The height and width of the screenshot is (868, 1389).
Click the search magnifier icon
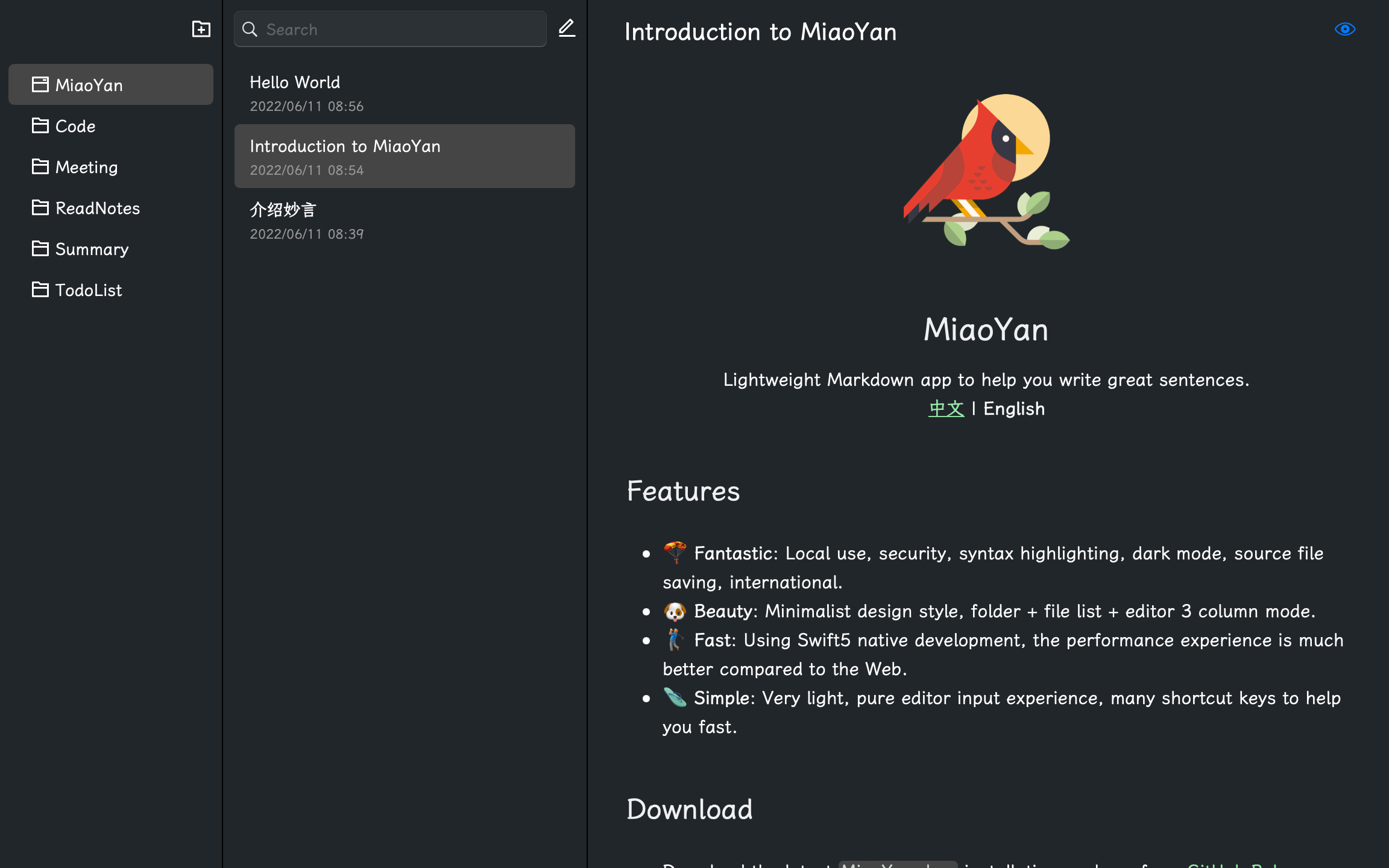[x=250, y=29]
